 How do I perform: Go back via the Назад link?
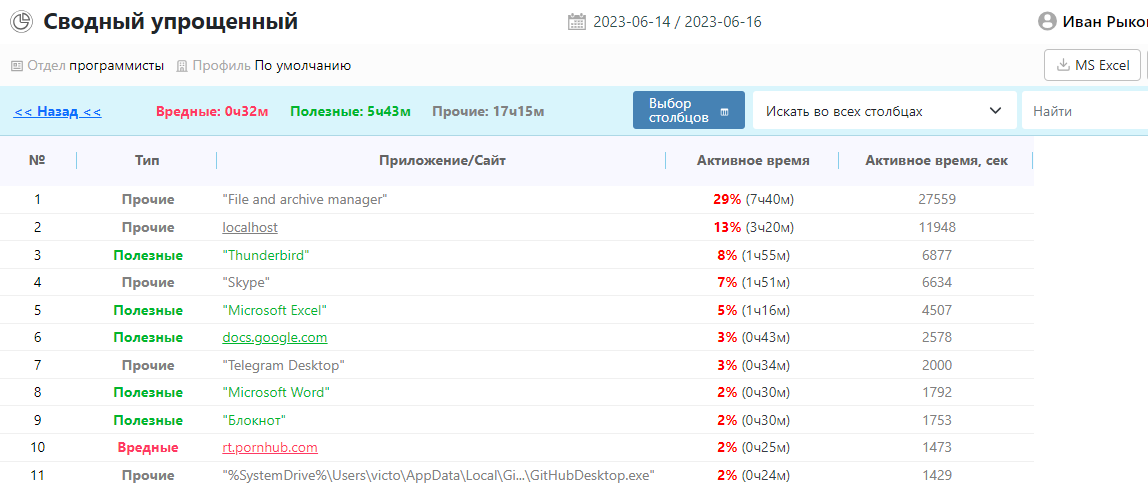coord(57,111)
